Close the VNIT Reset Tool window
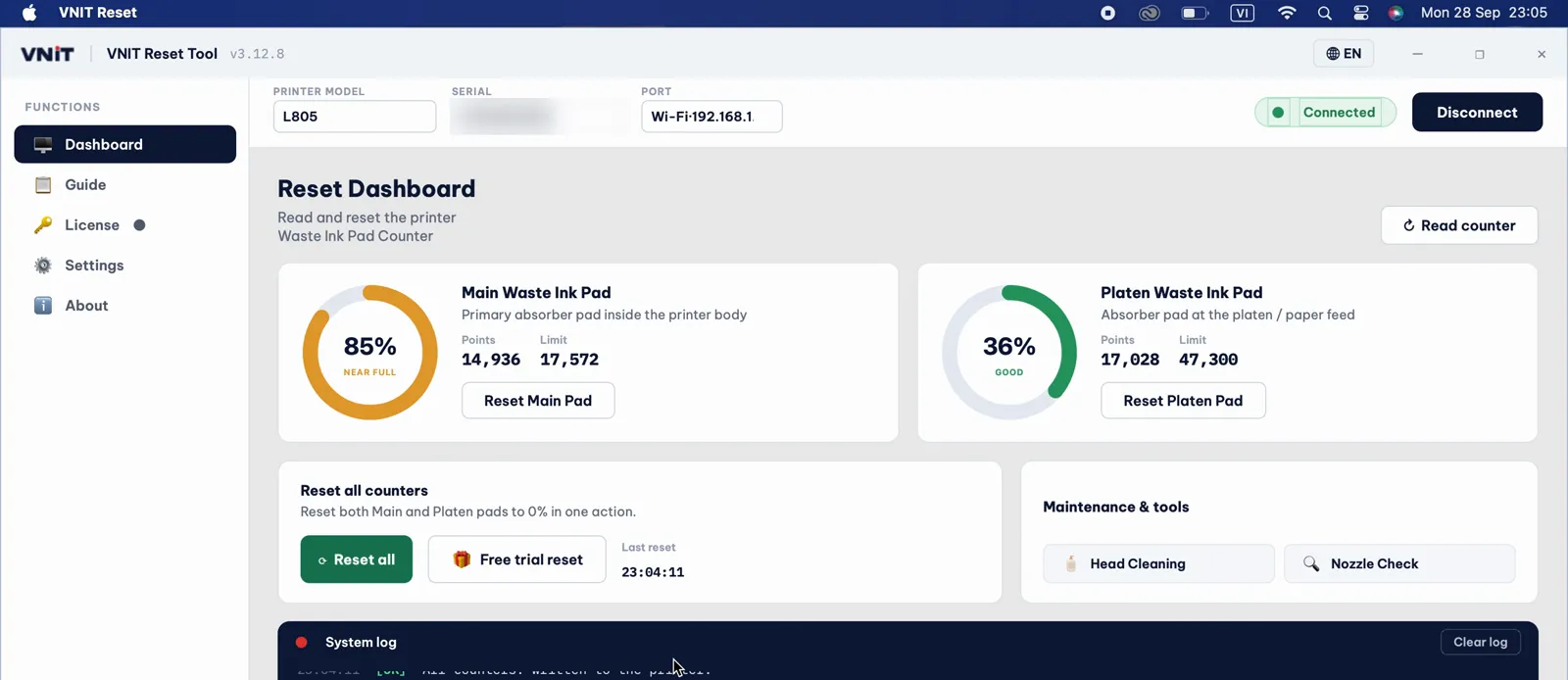Image resolution: width=1568 pixels, height=680 pixels. click(1542, 54)
